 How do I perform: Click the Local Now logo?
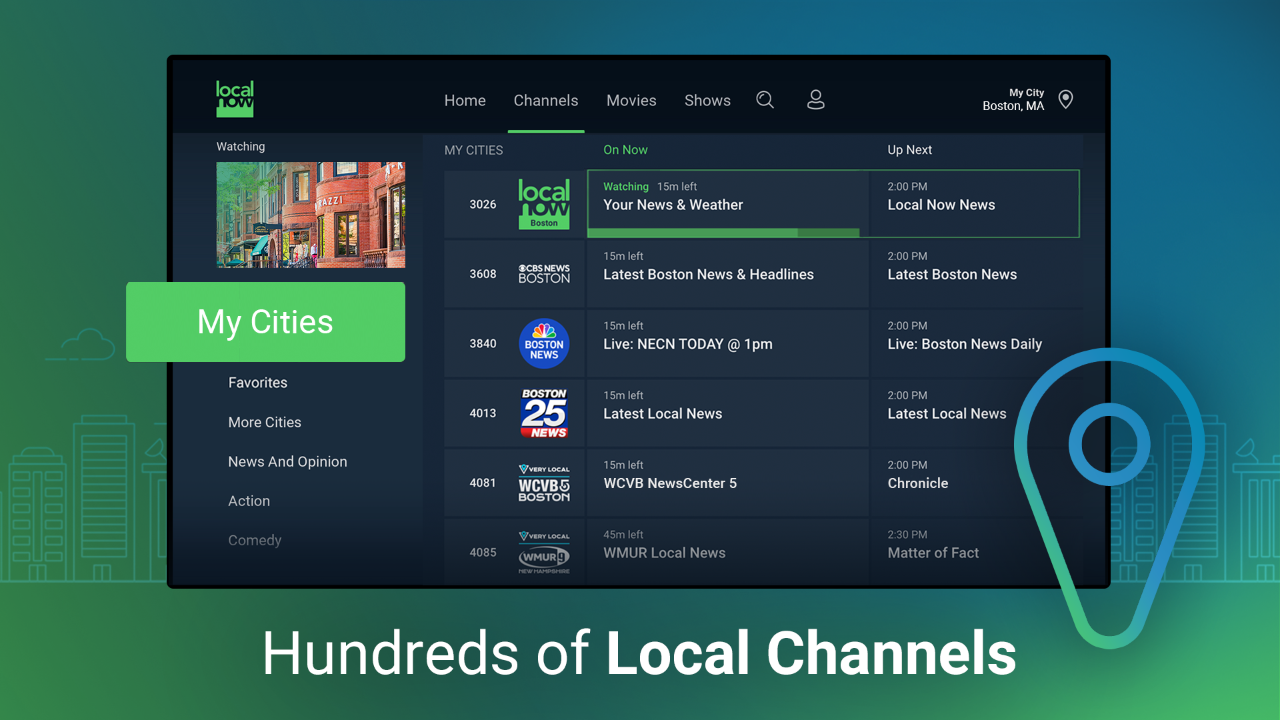click(x=235, y=99)
